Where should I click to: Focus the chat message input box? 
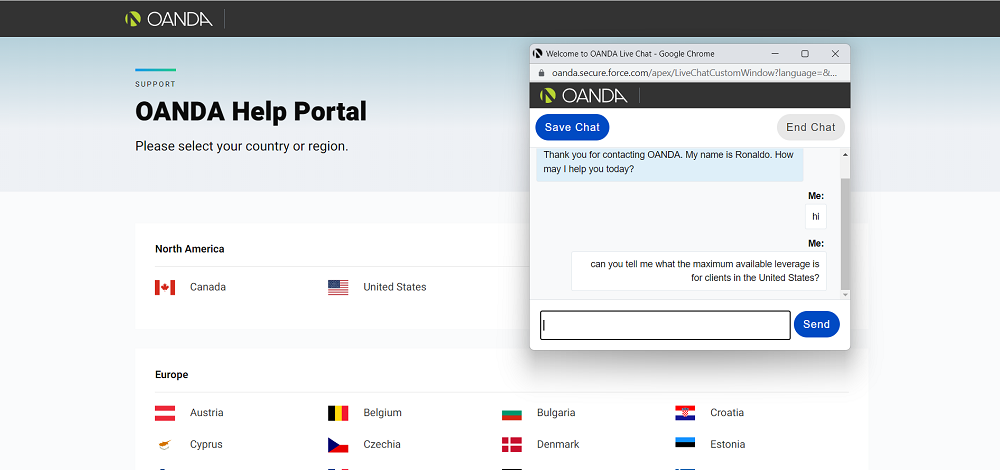[x=665, y=325]
